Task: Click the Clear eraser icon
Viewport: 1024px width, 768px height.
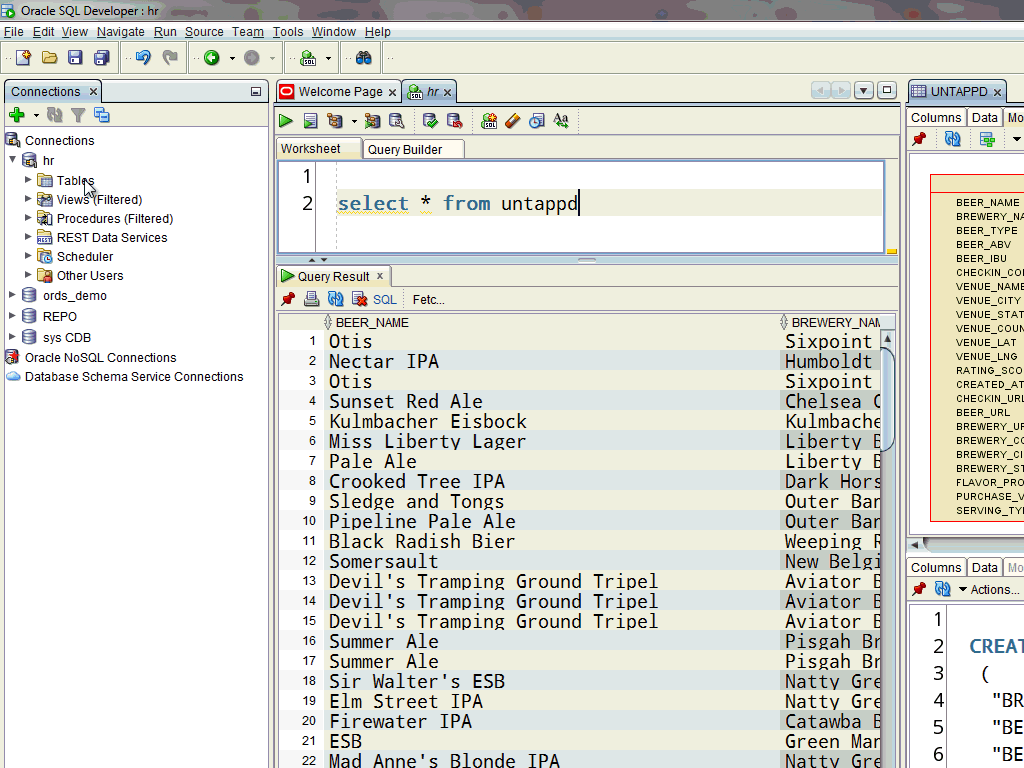Action: [513, 121]
